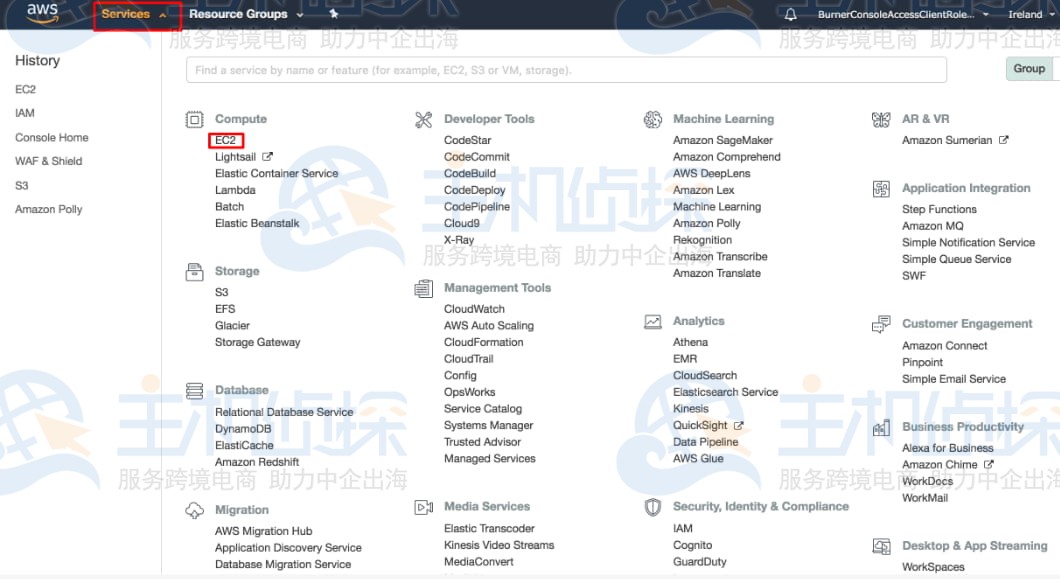1060x579 pixels.
Task: Click the Analytics chart icon
Action: point(652,322)
